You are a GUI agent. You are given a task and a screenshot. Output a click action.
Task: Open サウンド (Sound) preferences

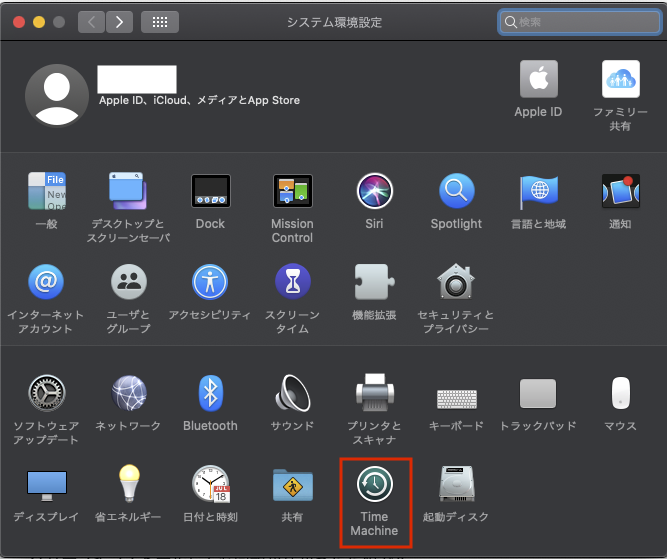coord(293,393)
